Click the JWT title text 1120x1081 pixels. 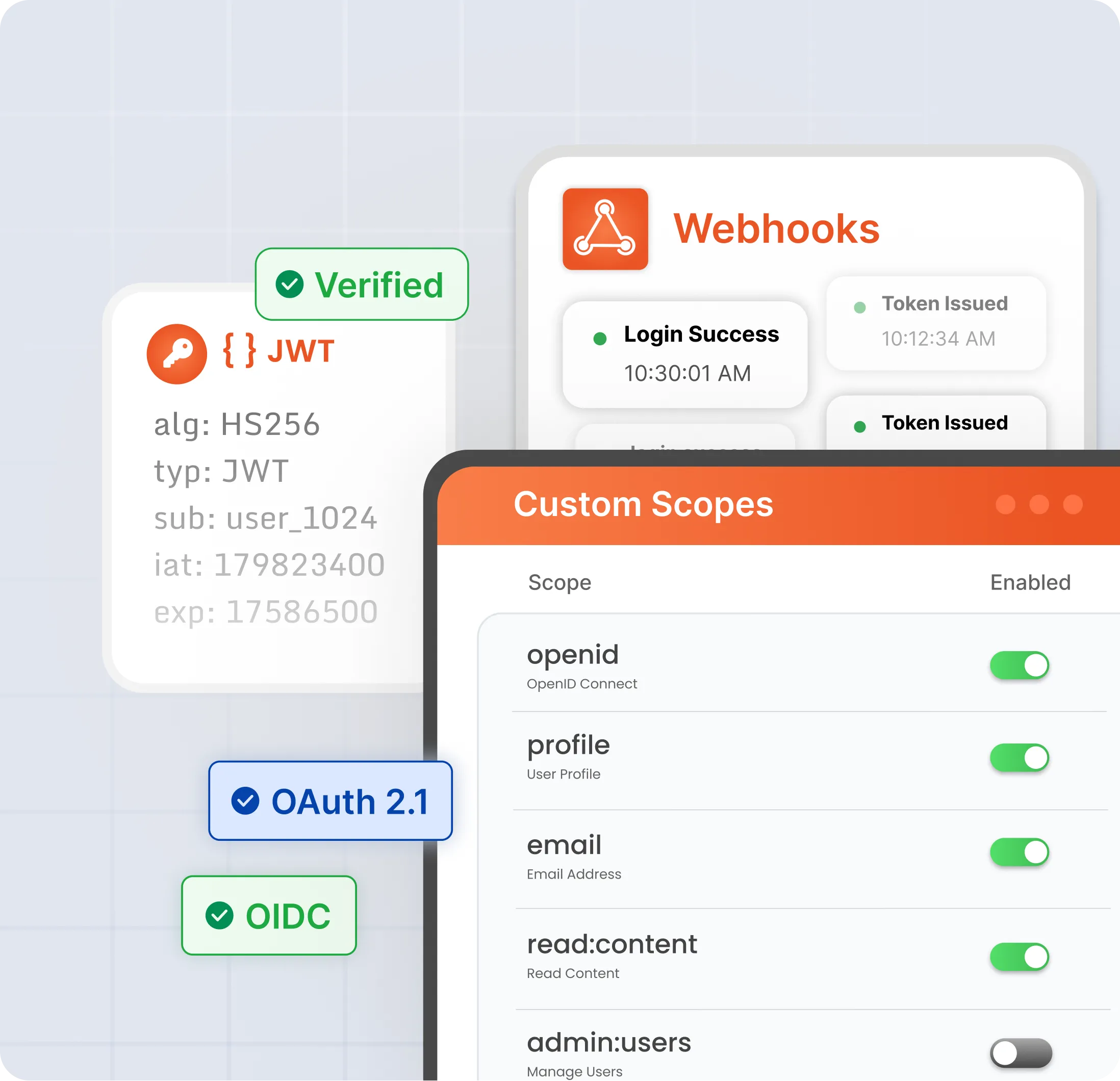[300, 351]
